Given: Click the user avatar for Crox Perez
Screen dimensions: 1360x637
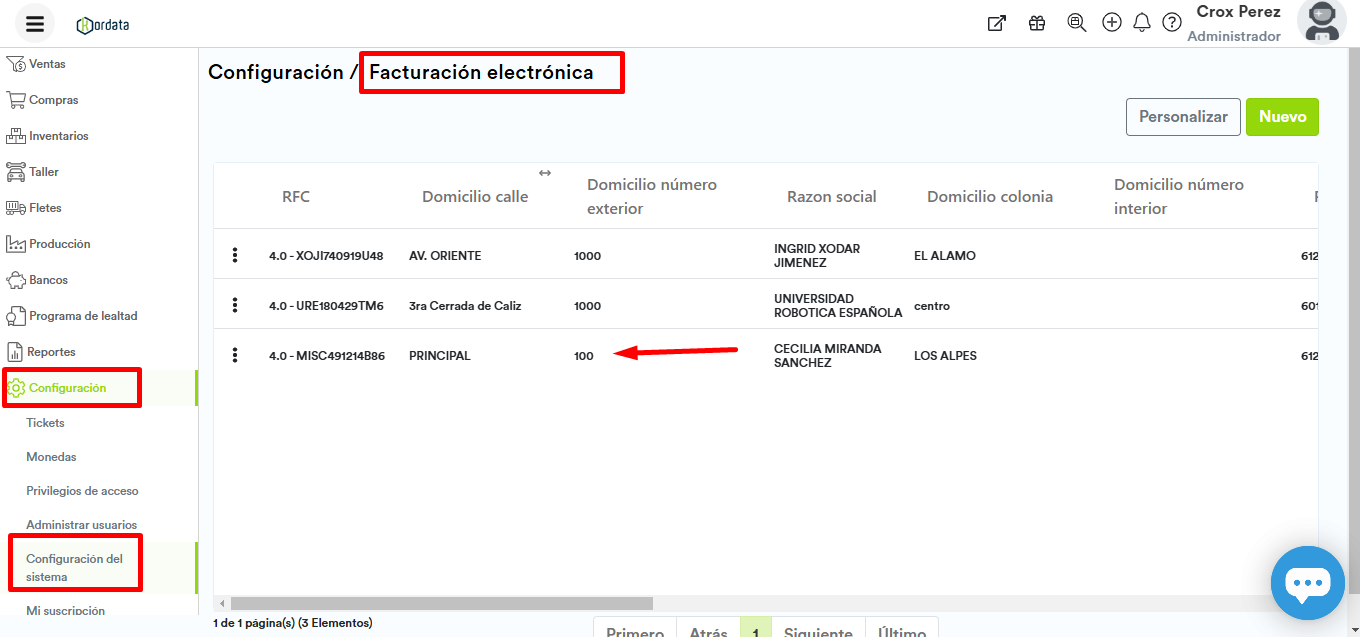Looking at the screenshot, I should click(x=1321, y=22).
